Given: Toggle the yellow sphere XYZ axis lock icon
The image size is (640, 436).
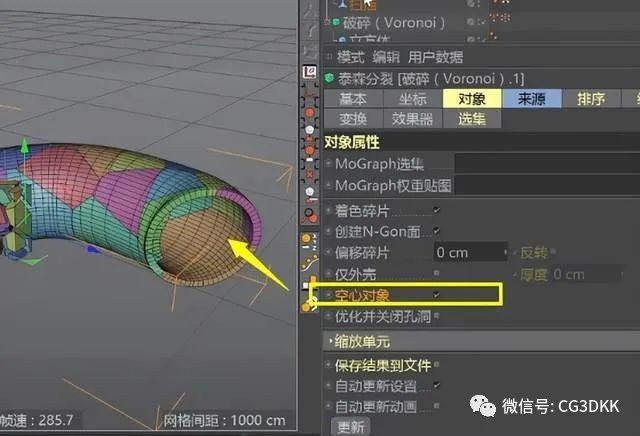Looking at the screenshot, I should tap(309, 241).
